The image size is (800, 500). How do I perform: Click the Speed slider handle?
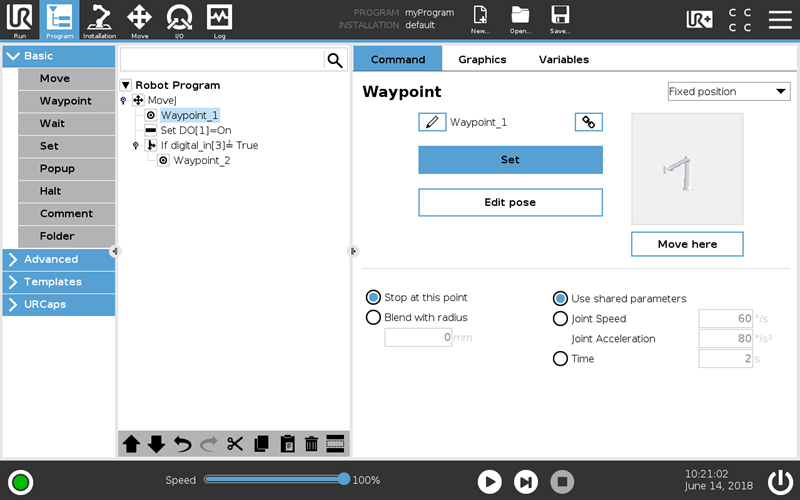coord(344,479)
